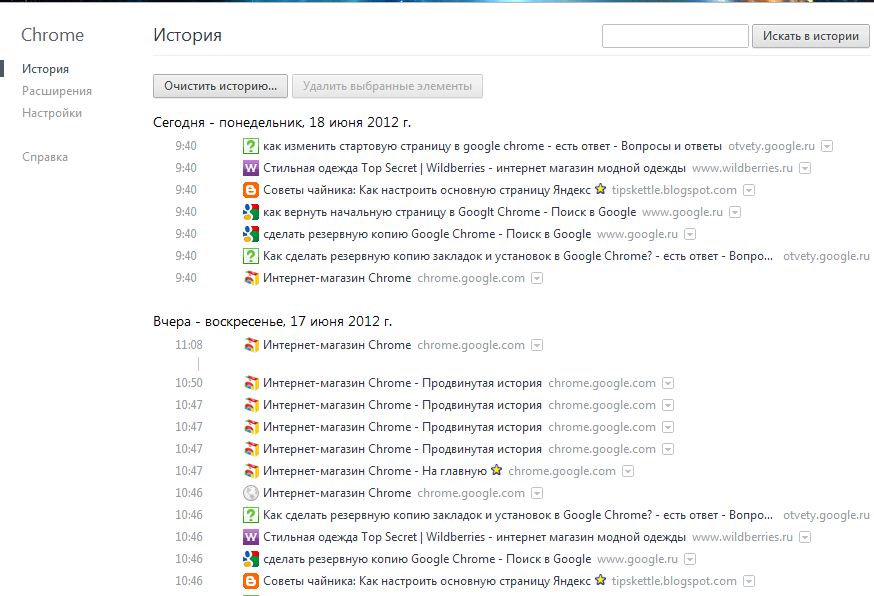
Task: Click bookmark star beside 'На главную' entry
Action: pos(497,470)
